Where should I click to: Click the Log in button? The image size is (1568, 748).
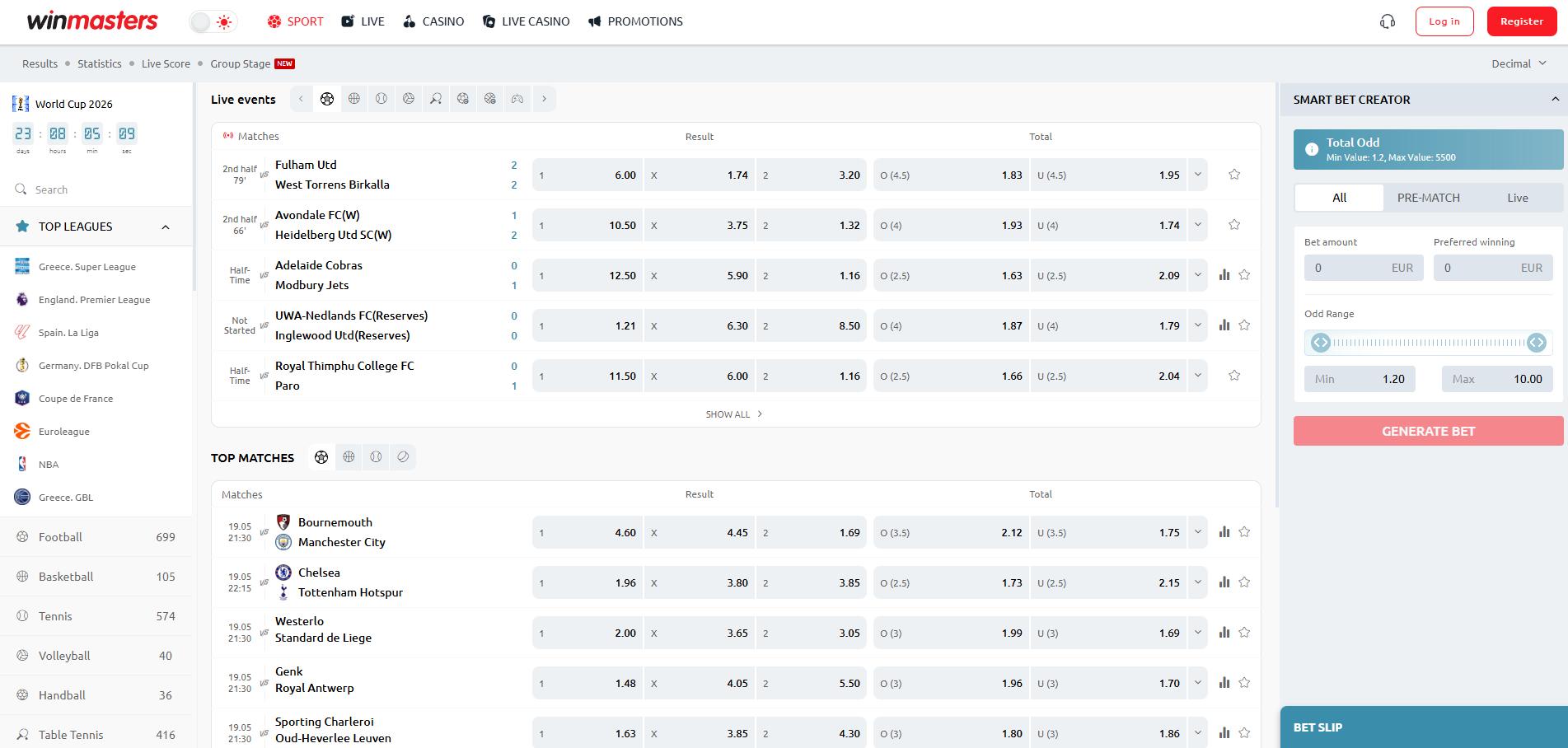[x=1444, y=21]
